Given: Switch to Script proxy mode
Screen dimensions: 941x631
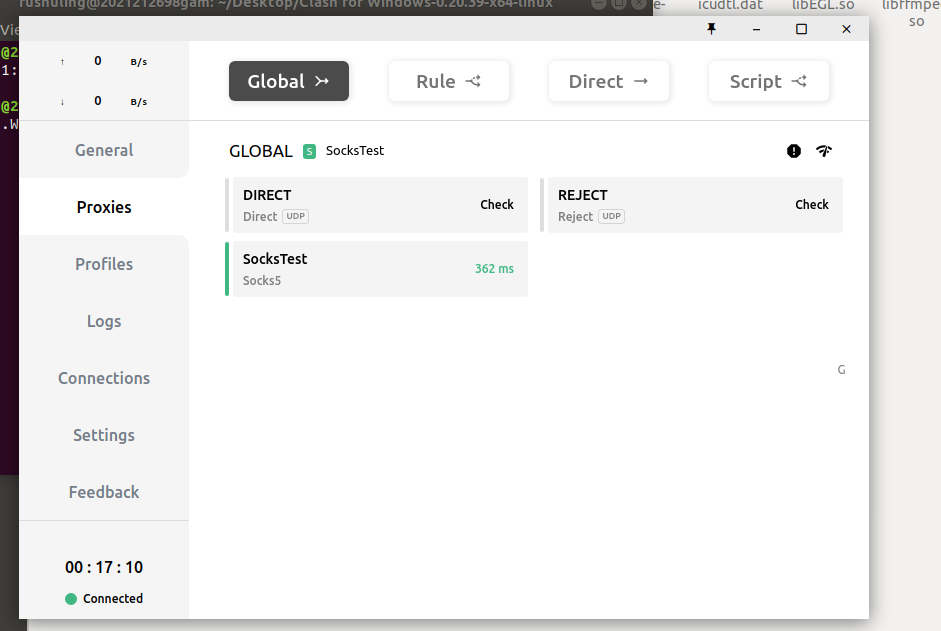Looking at the screenshot, I should click(x=768, y=81).
